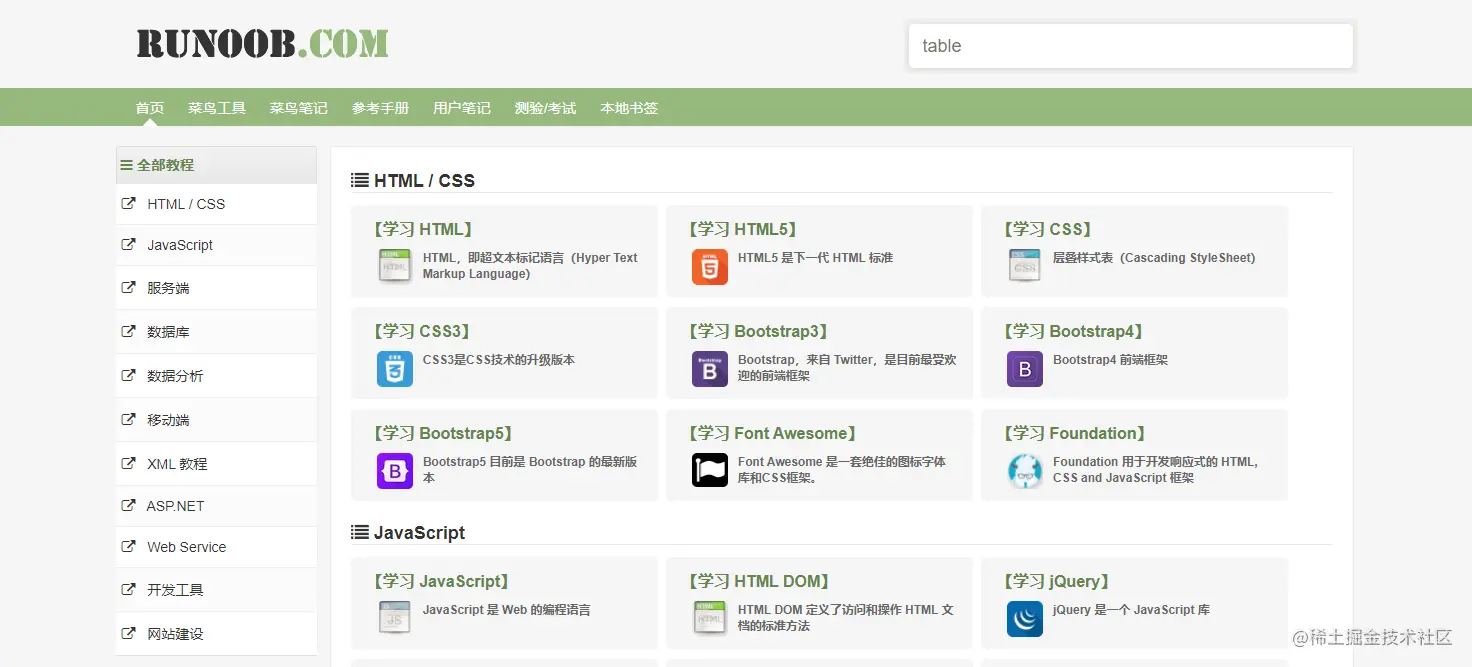Click external-link icon beside sidebar JavaScript

(x=128, y=244)
